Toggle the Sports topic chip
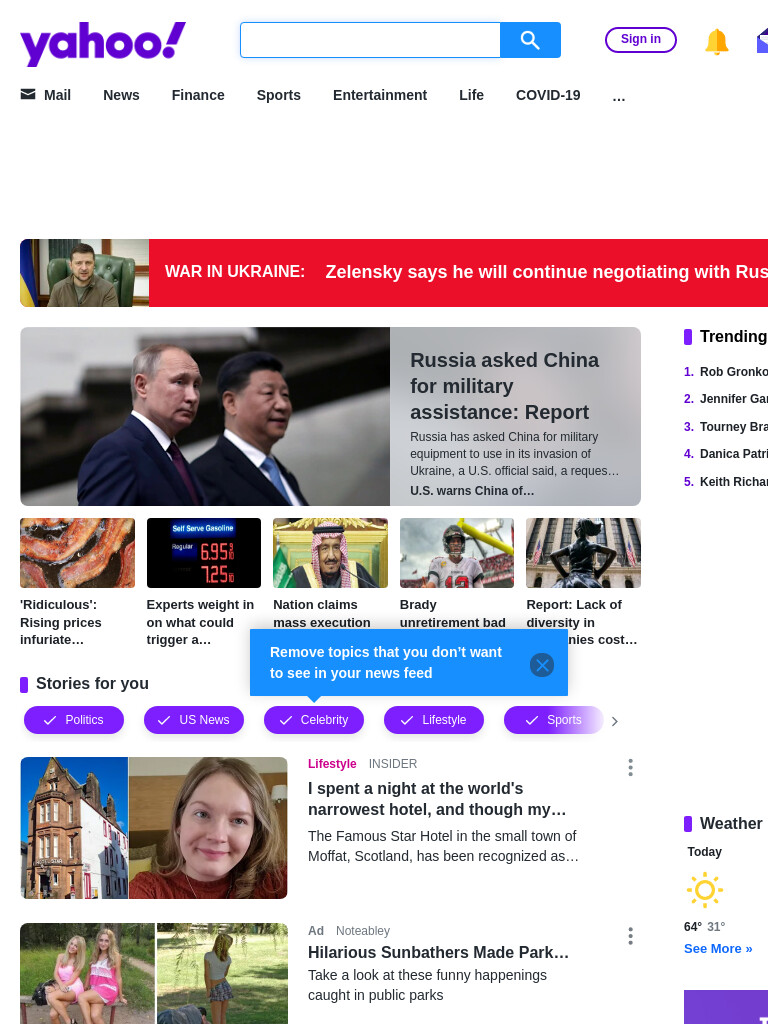Screen dimensions: 768x1024 click(554, 720)
